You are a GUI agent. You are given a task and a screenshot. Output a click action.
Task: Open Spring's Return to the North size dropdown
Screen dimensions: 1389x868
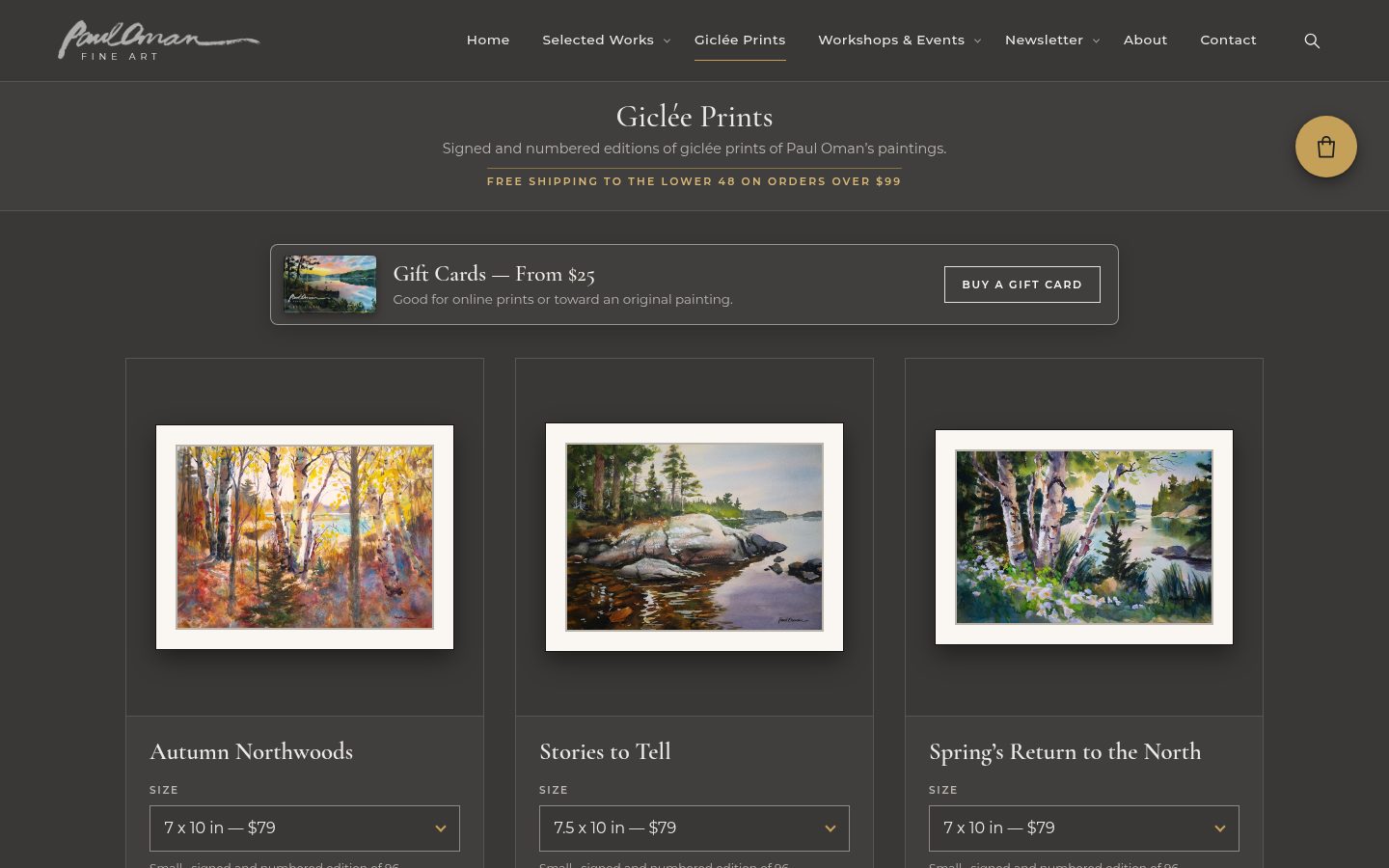[x=1084, y=828]
